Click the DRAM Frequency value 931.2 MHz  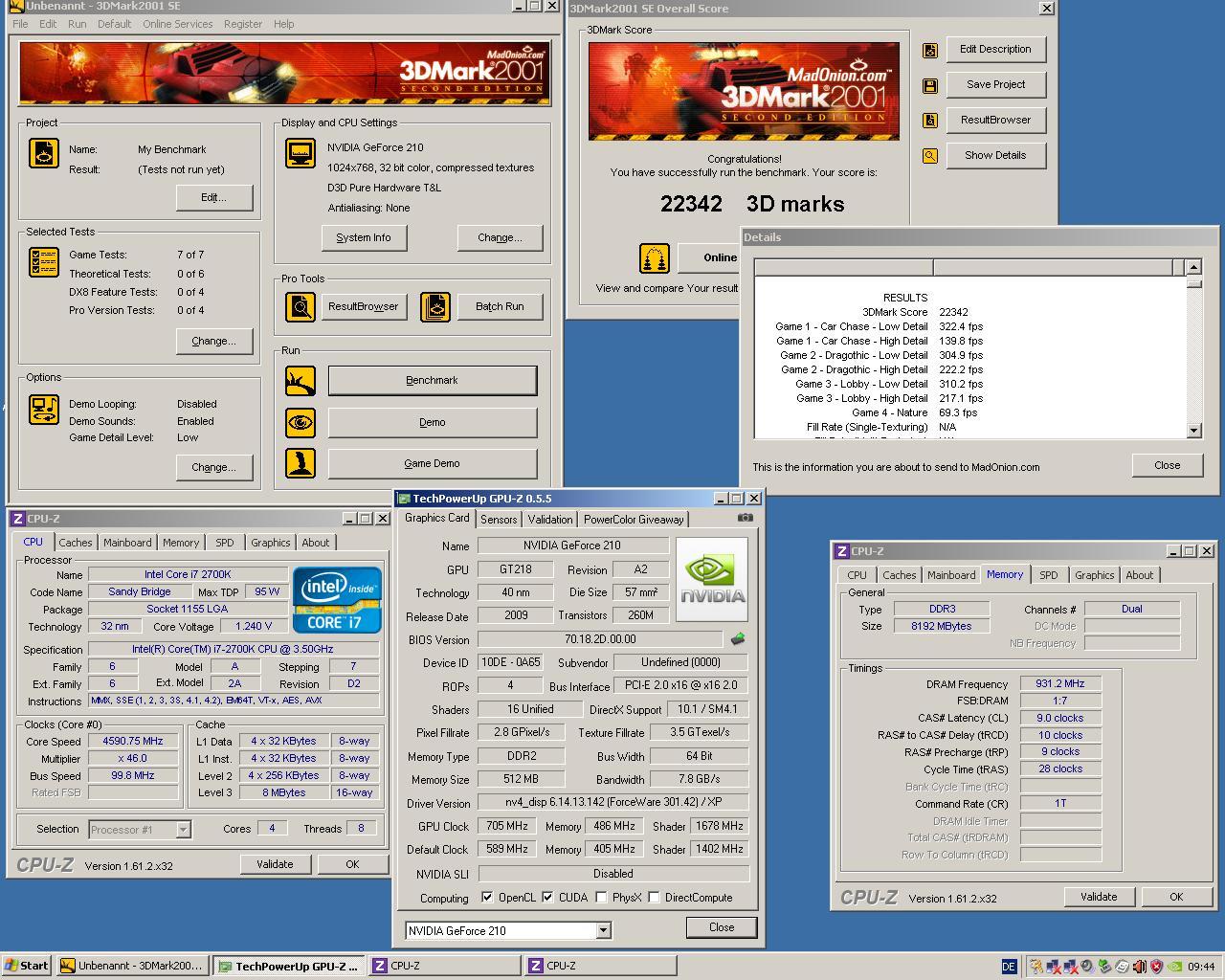click(x=1060, y=683)
